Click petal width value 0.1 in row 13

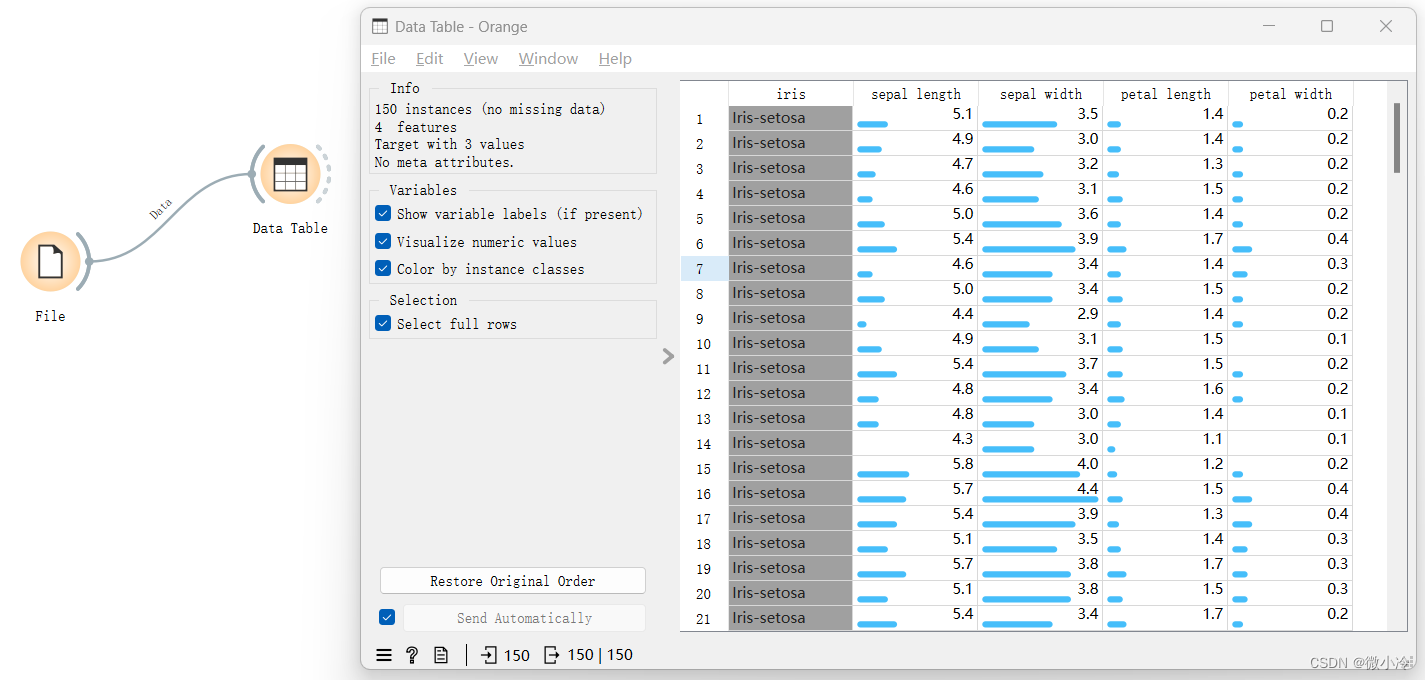(x=1291, y=418)
